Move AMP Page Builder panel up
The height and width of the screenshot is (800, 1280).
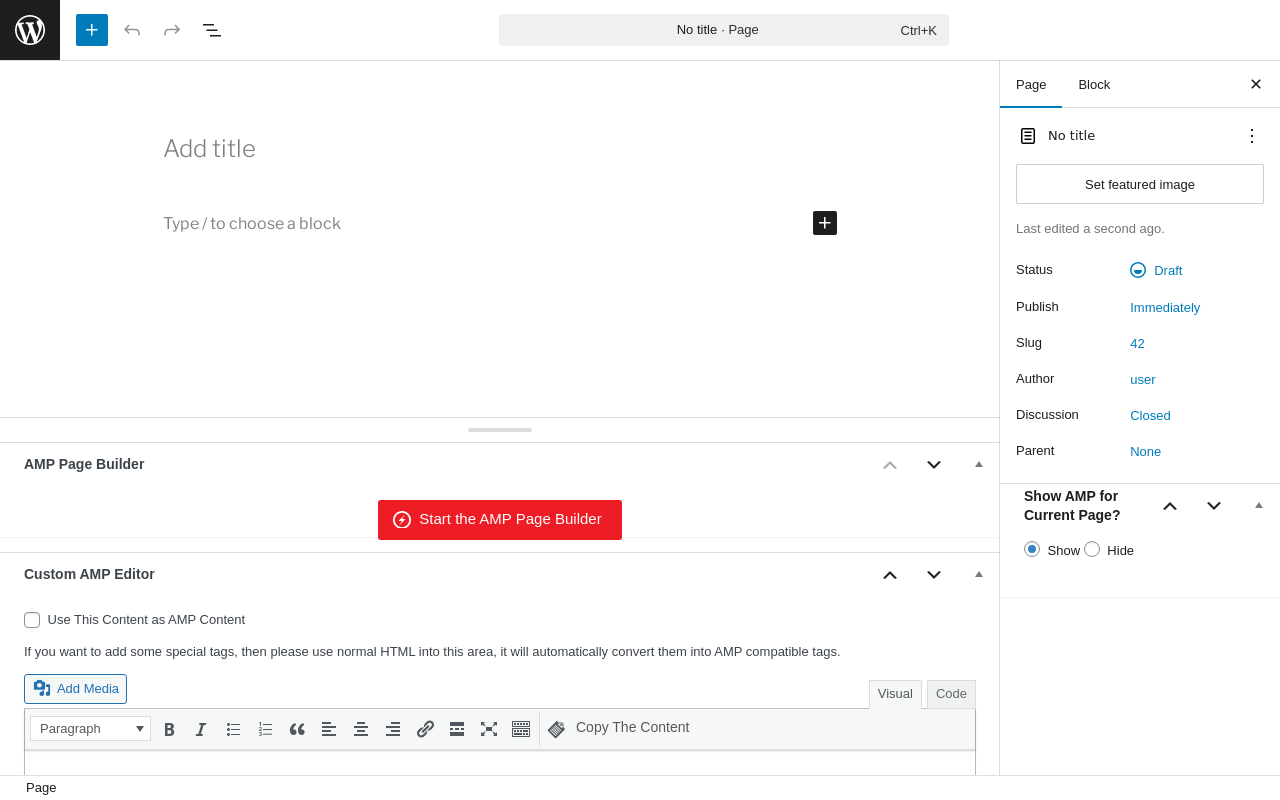tap(890, 464)
